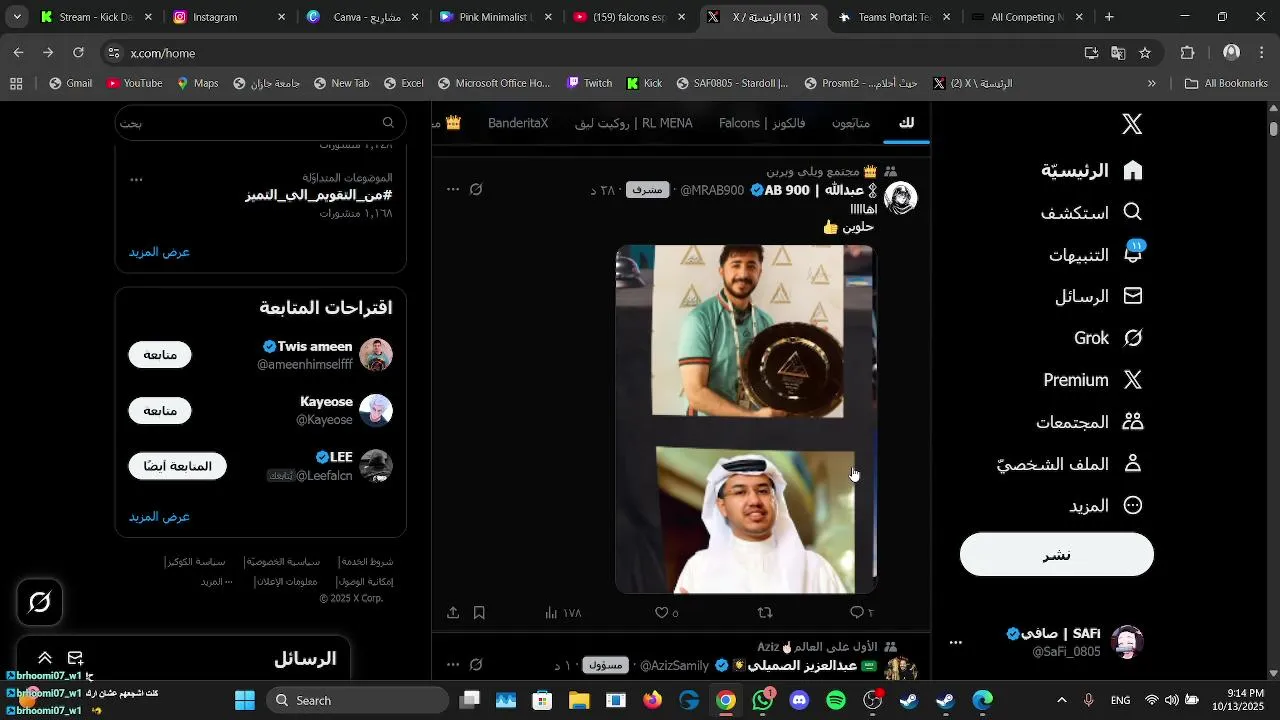The image size is (1280, 720).
Task: Reply to the MRAB900 post
Action: coord(861,612)
